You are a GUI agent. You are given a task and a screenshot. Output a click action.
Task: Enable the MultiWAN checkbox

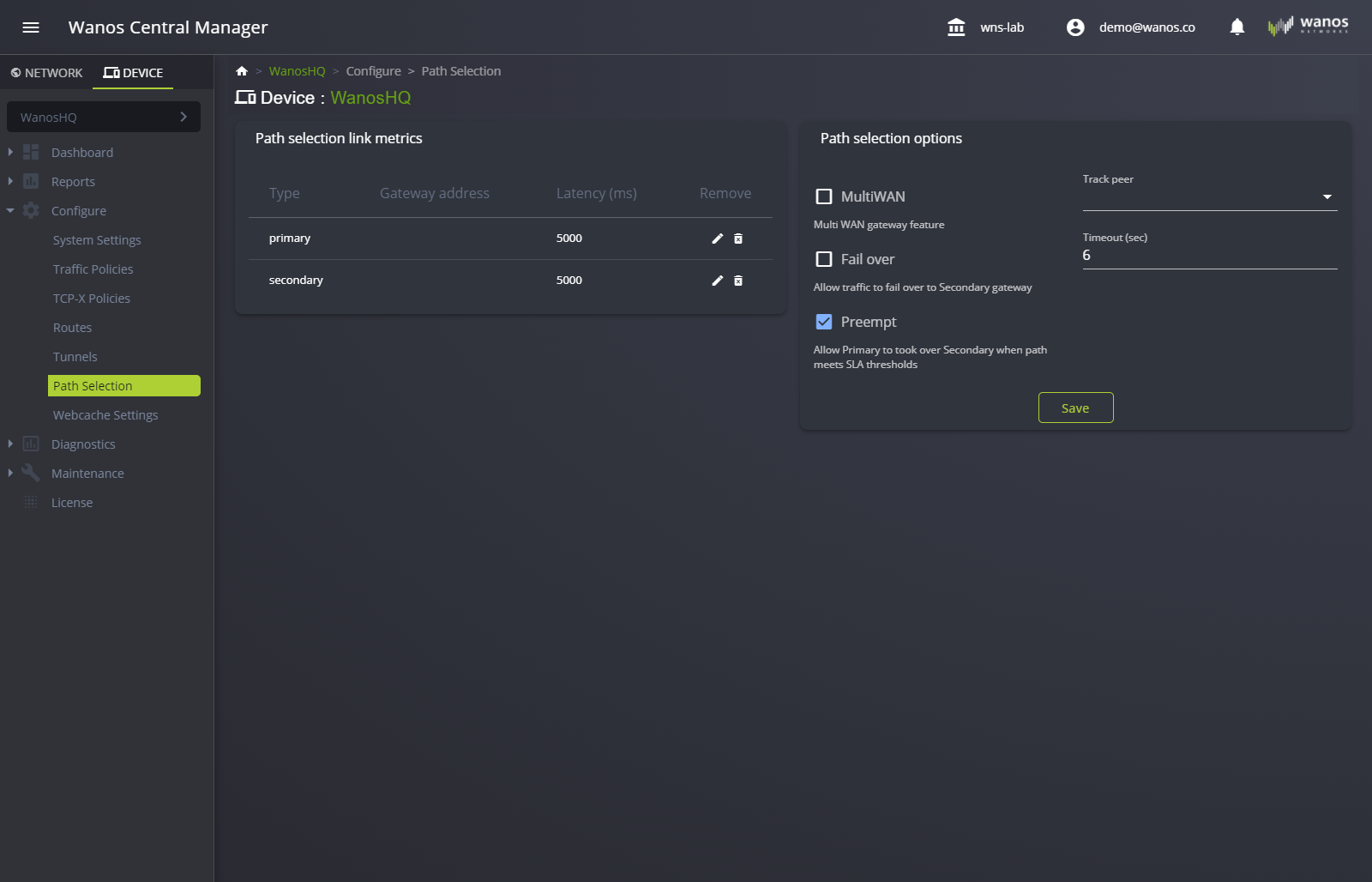[x=824, y=196]
